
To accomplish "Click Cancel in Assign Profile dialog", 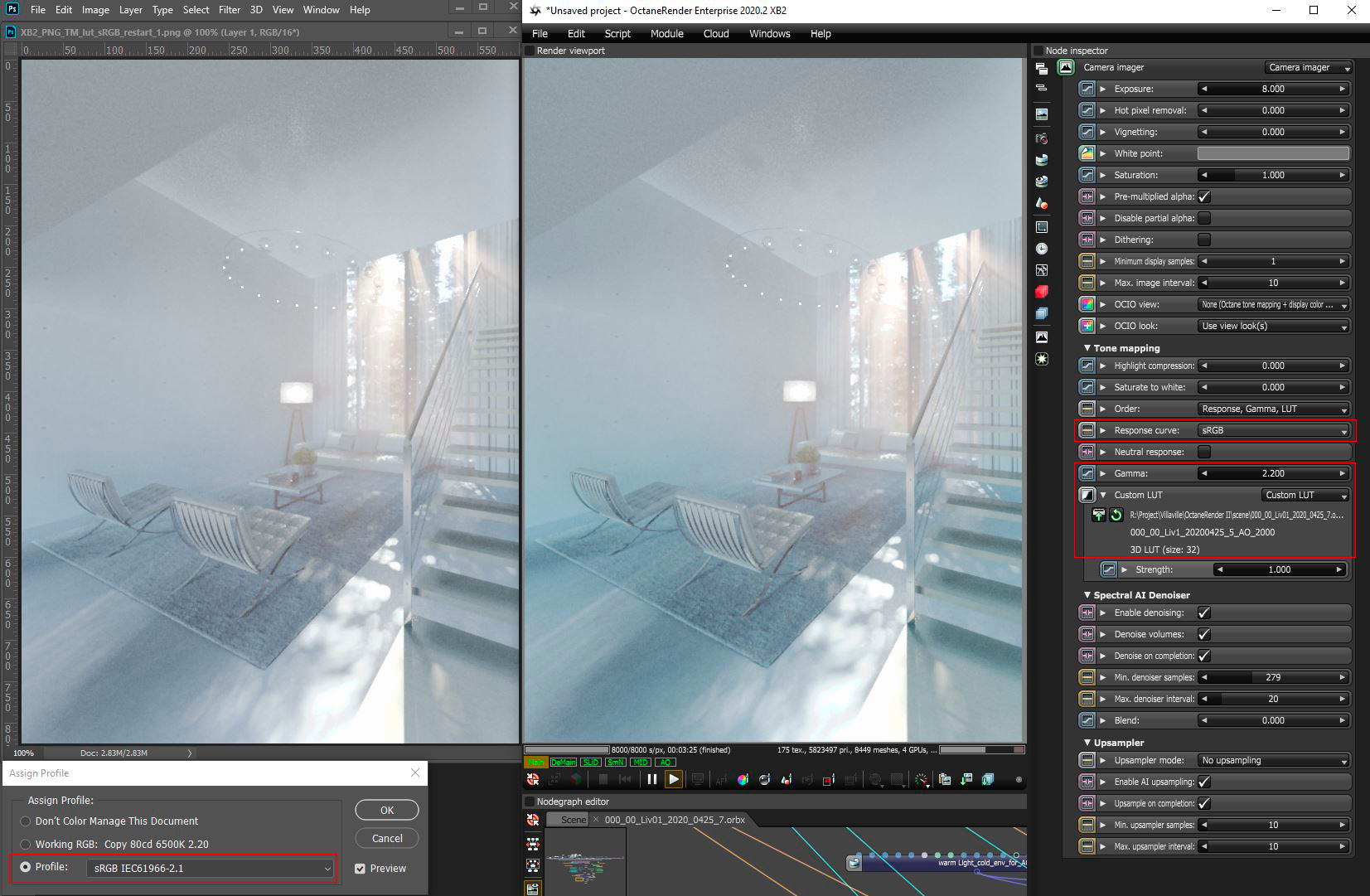I will point(387,838).
